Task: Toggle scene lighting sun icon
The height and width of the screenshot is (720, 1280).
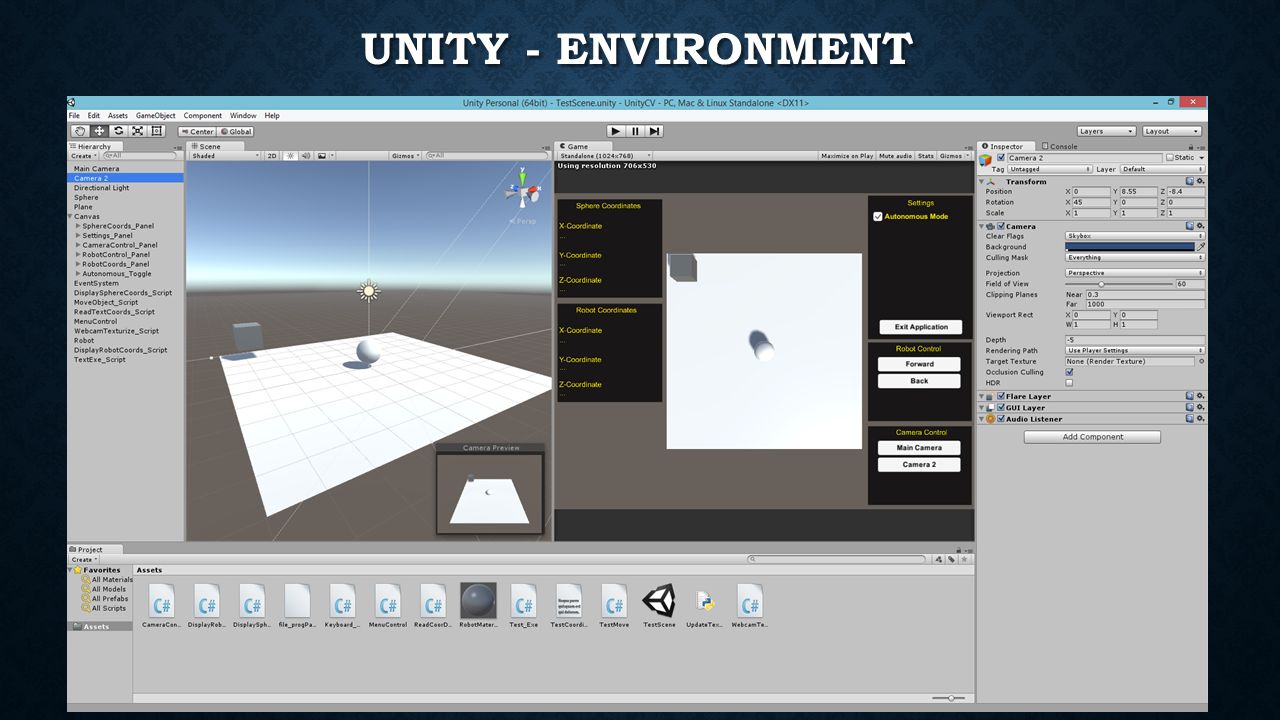Action: 290,156
